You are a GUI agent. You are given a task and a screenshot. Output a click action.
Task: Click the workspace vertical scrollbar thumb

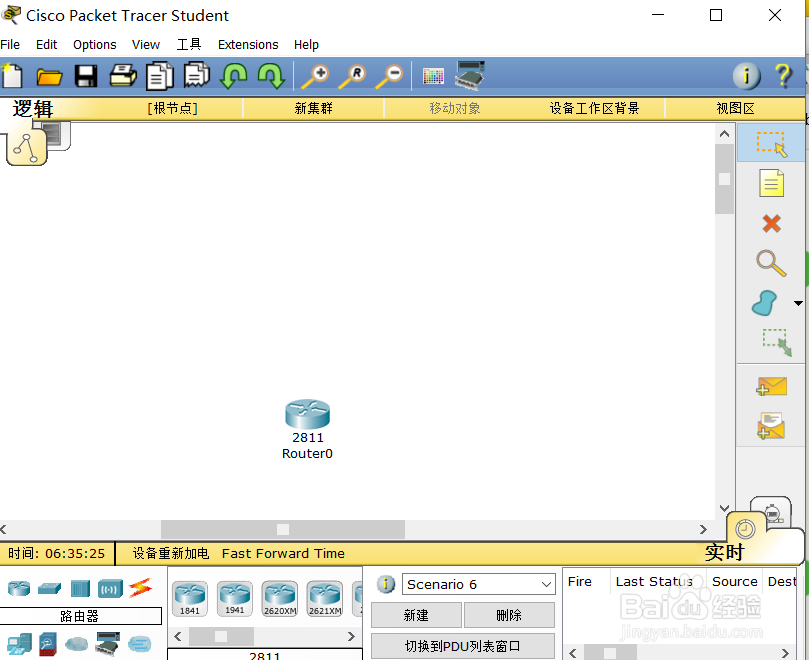724,179
